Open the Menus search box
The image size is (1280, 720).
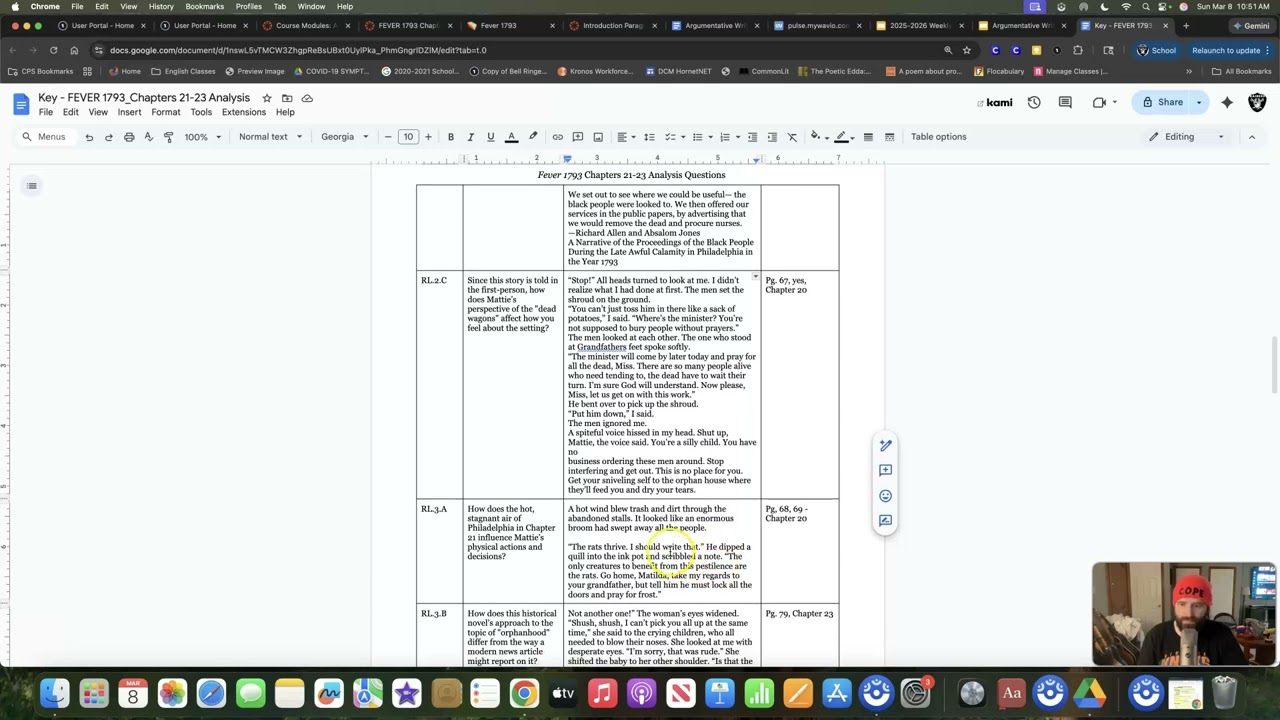pos(44,137)
